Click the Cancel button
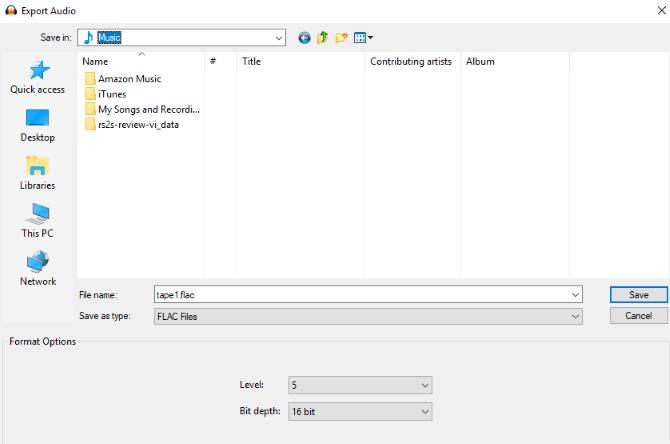 (x=638, y=316)
